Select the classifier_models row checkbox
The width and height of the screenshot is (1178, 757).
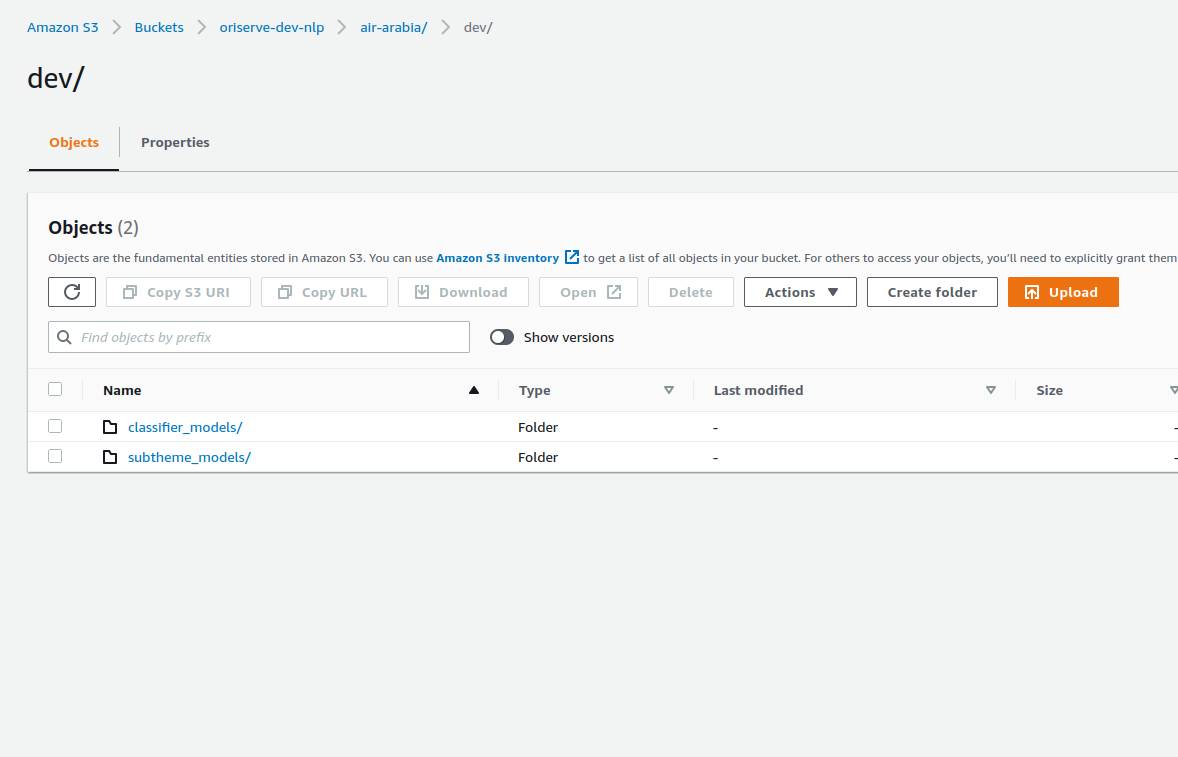pyautogui.click(x=55, y=425)
